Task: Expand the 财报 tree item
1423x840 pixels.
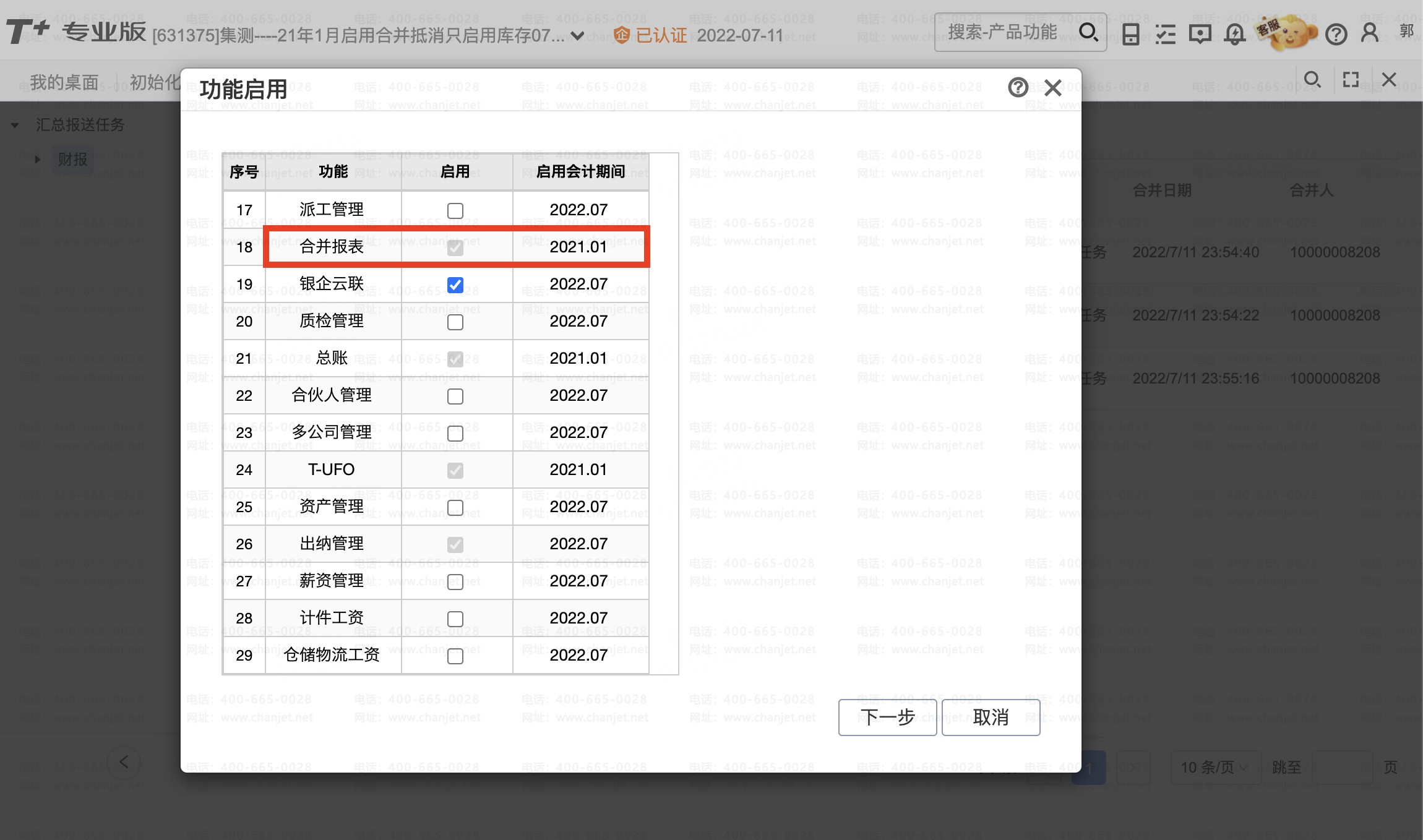Action: click(38, 160)
